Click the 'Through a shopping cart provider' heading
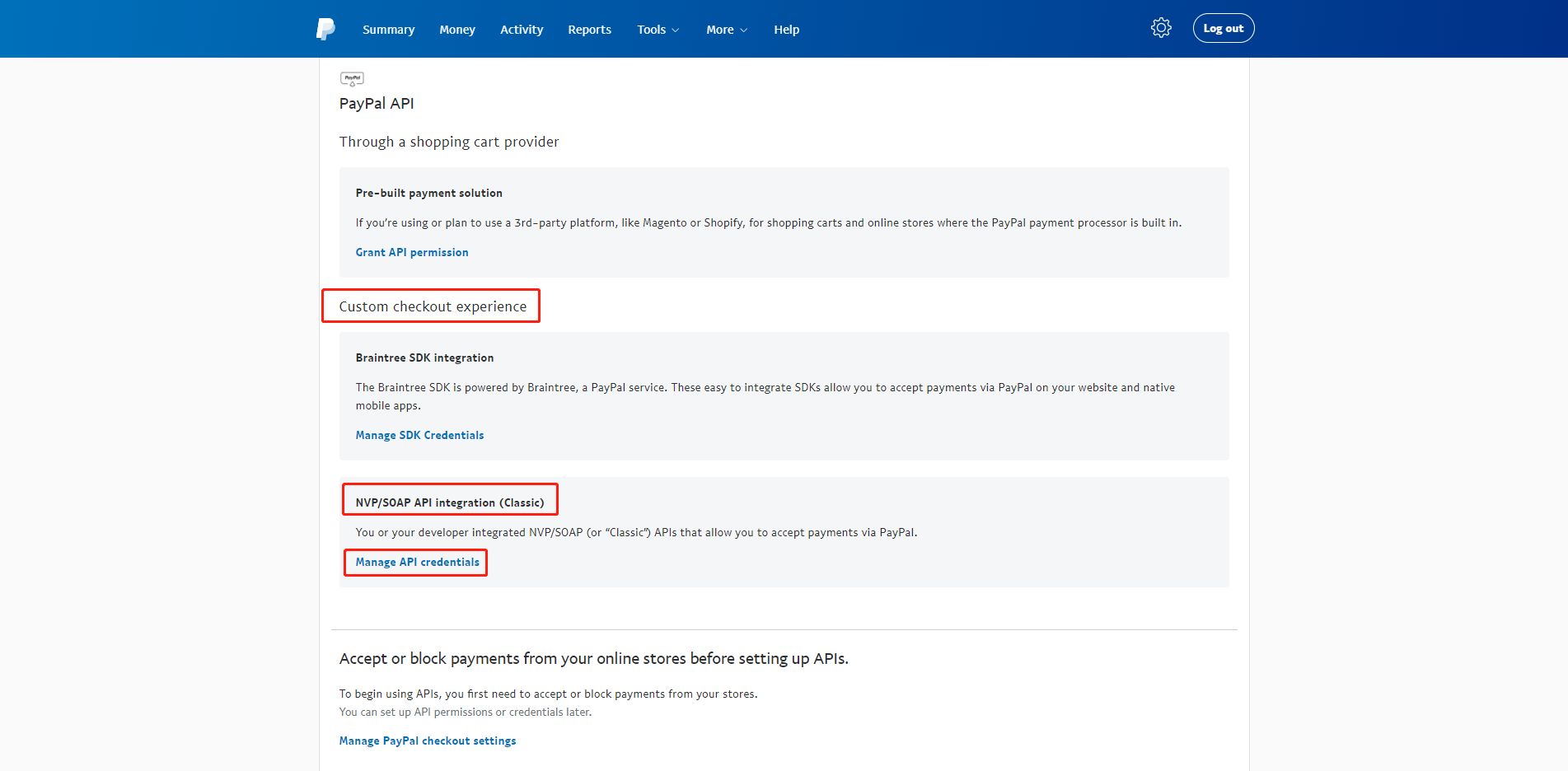This screenshot has width=1568, height=771. pyautogui.click(x=449, y=142)
